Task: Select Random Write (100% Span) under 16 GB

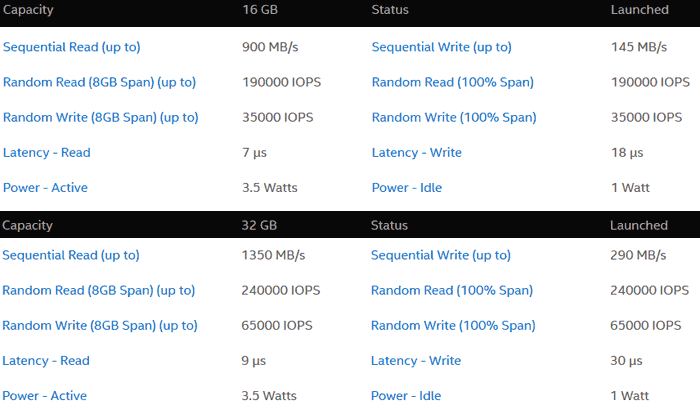Action: (454, 118)
